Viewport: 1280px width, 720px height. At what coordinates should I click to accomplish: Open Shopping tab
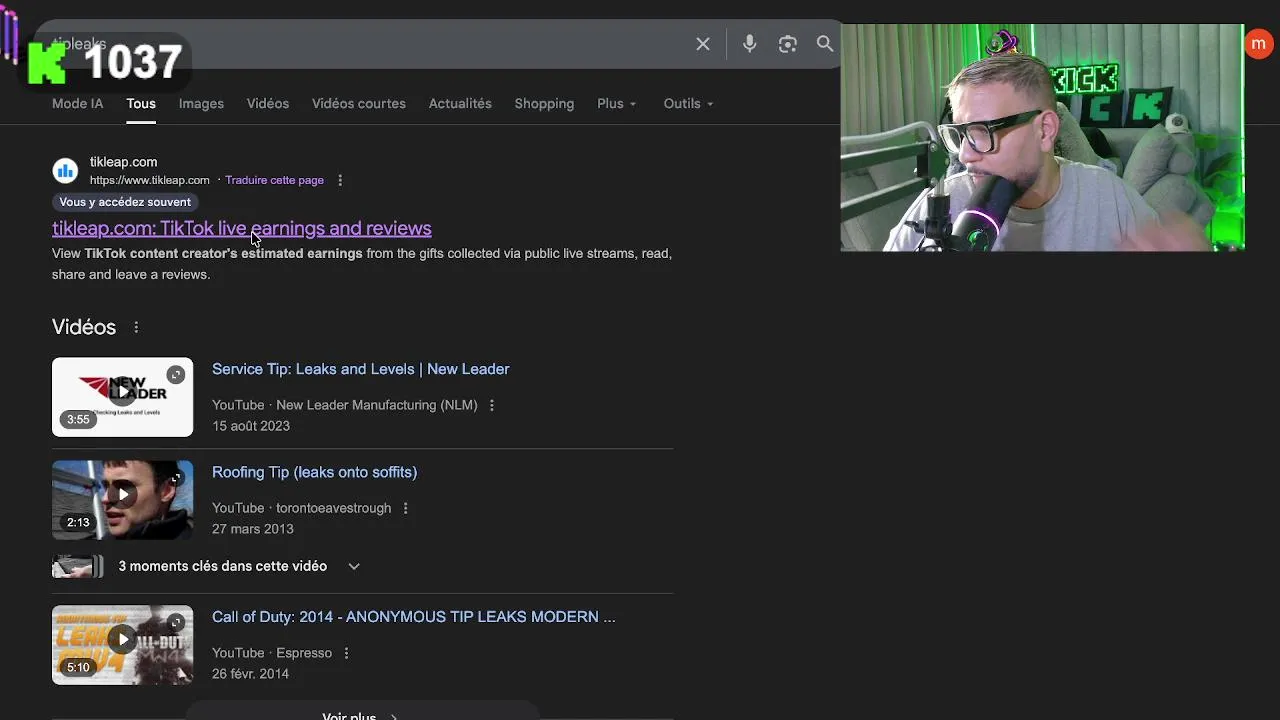click(544, 104)
